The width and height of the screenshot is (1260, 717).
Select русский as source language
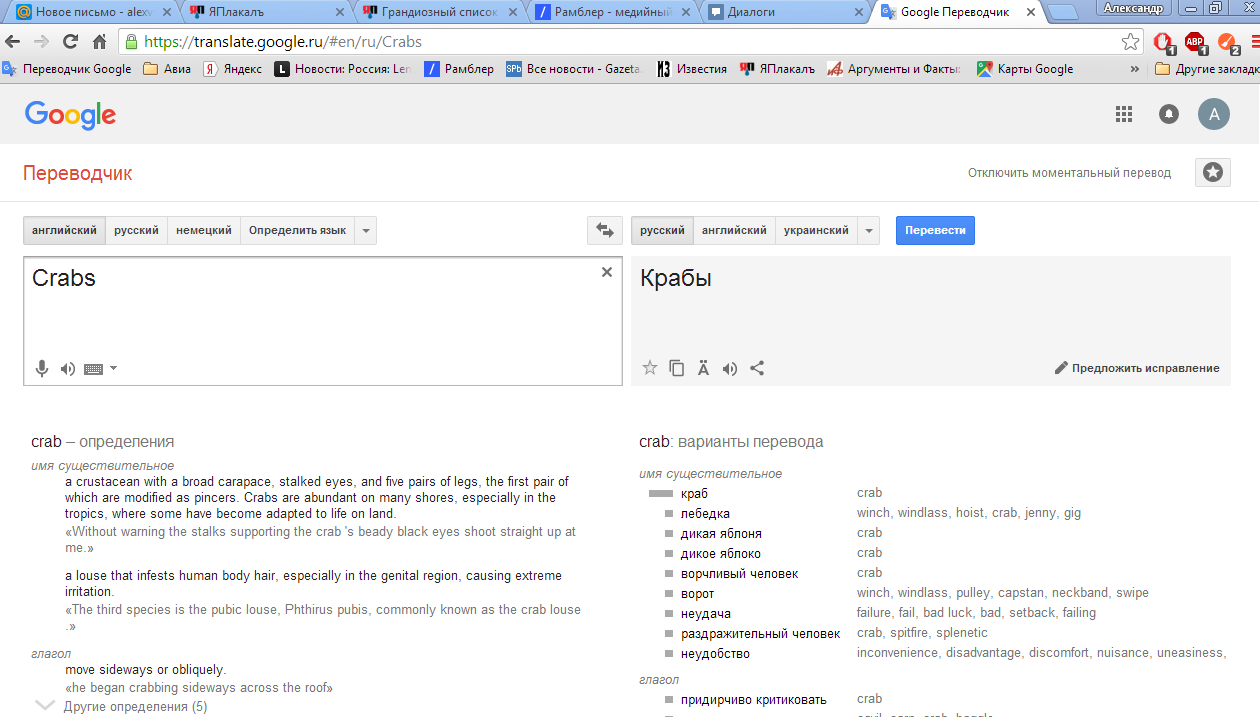[x=136, y=230]
